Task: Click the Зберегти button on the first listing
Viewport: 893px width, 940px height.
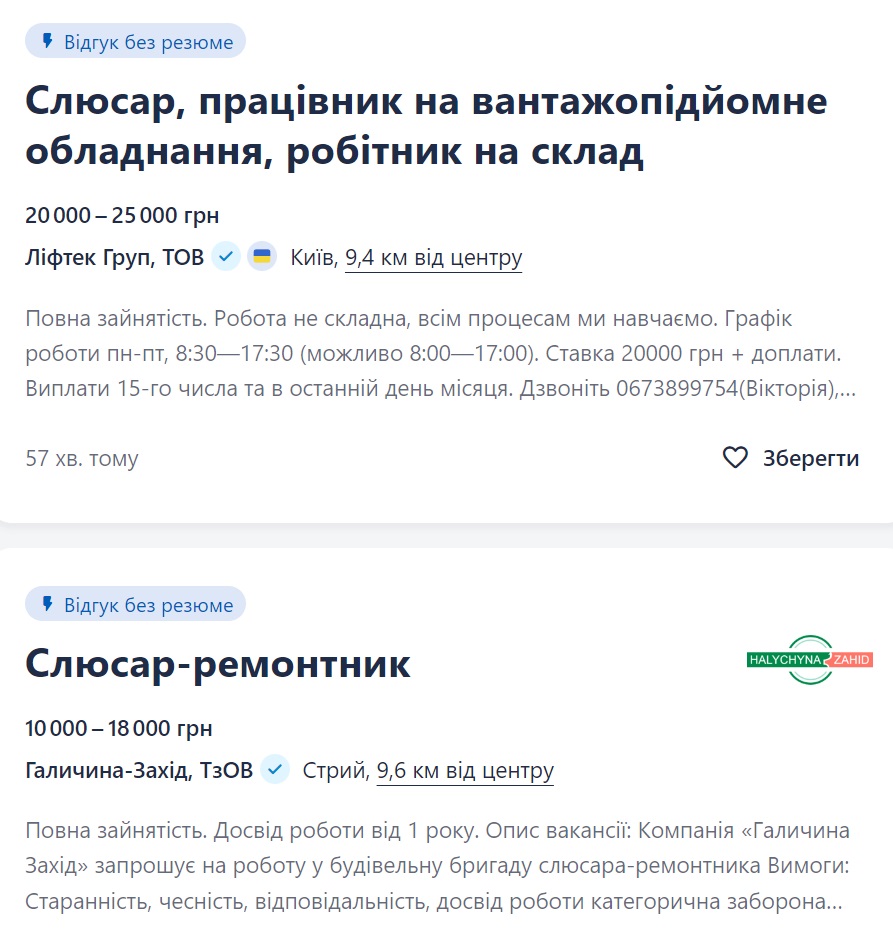Action: pyautogui.click(x=812, y=457)
